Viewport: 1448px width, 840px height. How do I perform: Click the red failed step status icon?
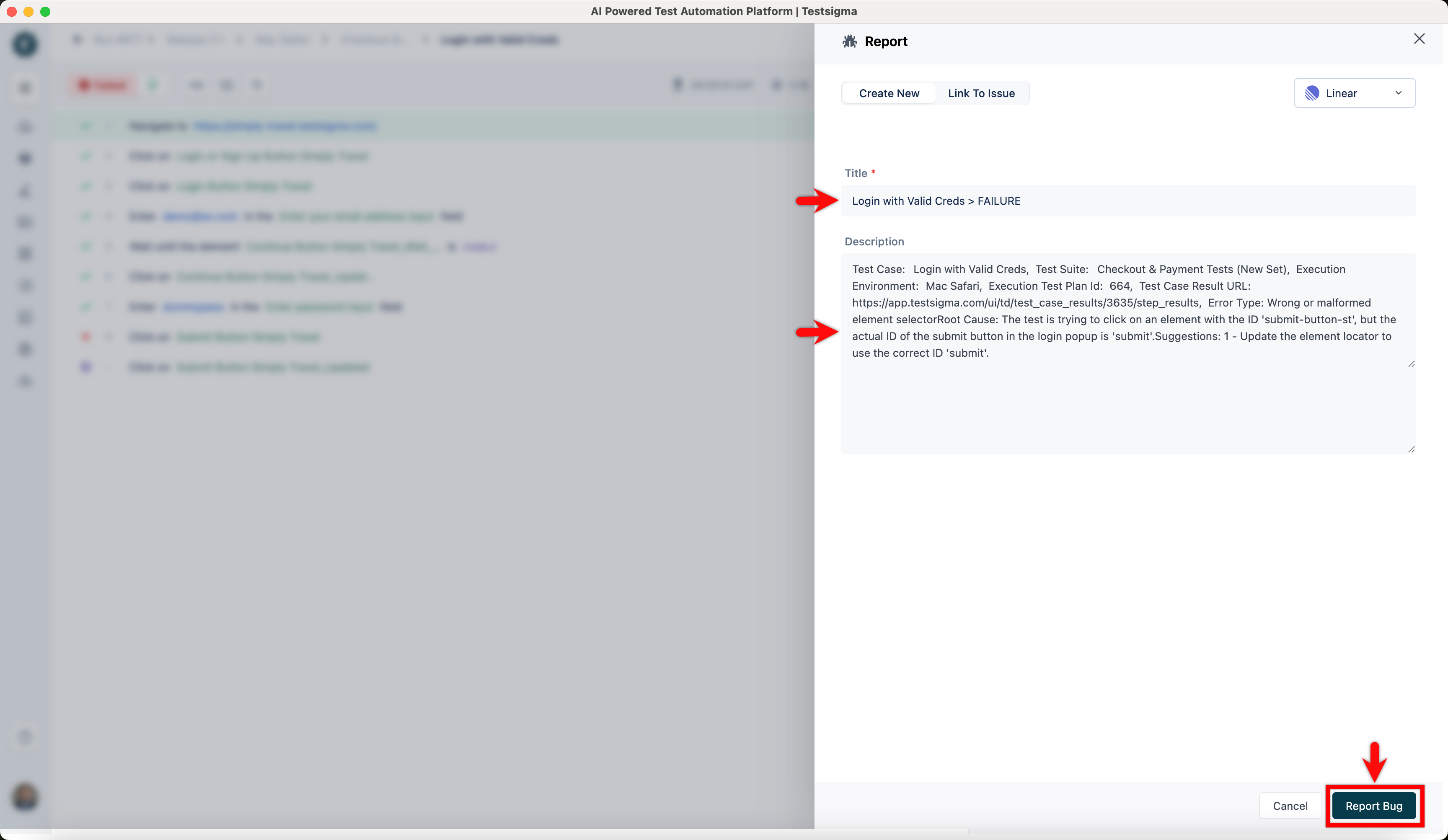[85, 336]
